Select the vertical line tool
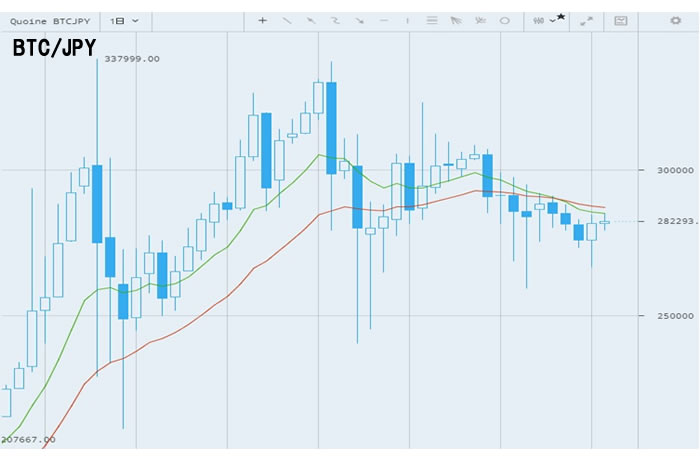The image size is (700, 460). [x=407, y=21]
